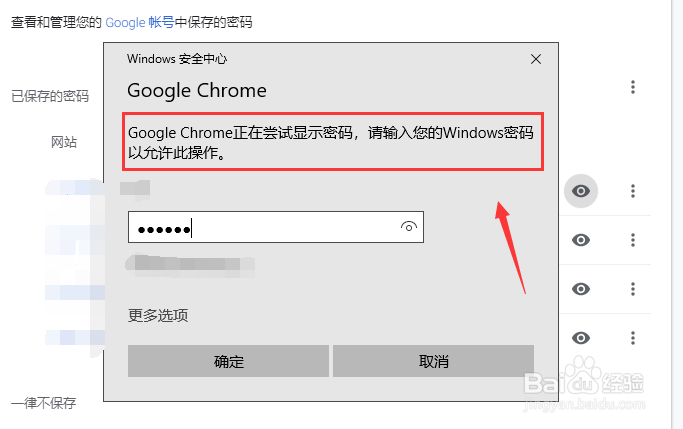This screenshot has height=429, width=683.
Task: Click the 网站 column header
Action: click(x=64, y=142)
